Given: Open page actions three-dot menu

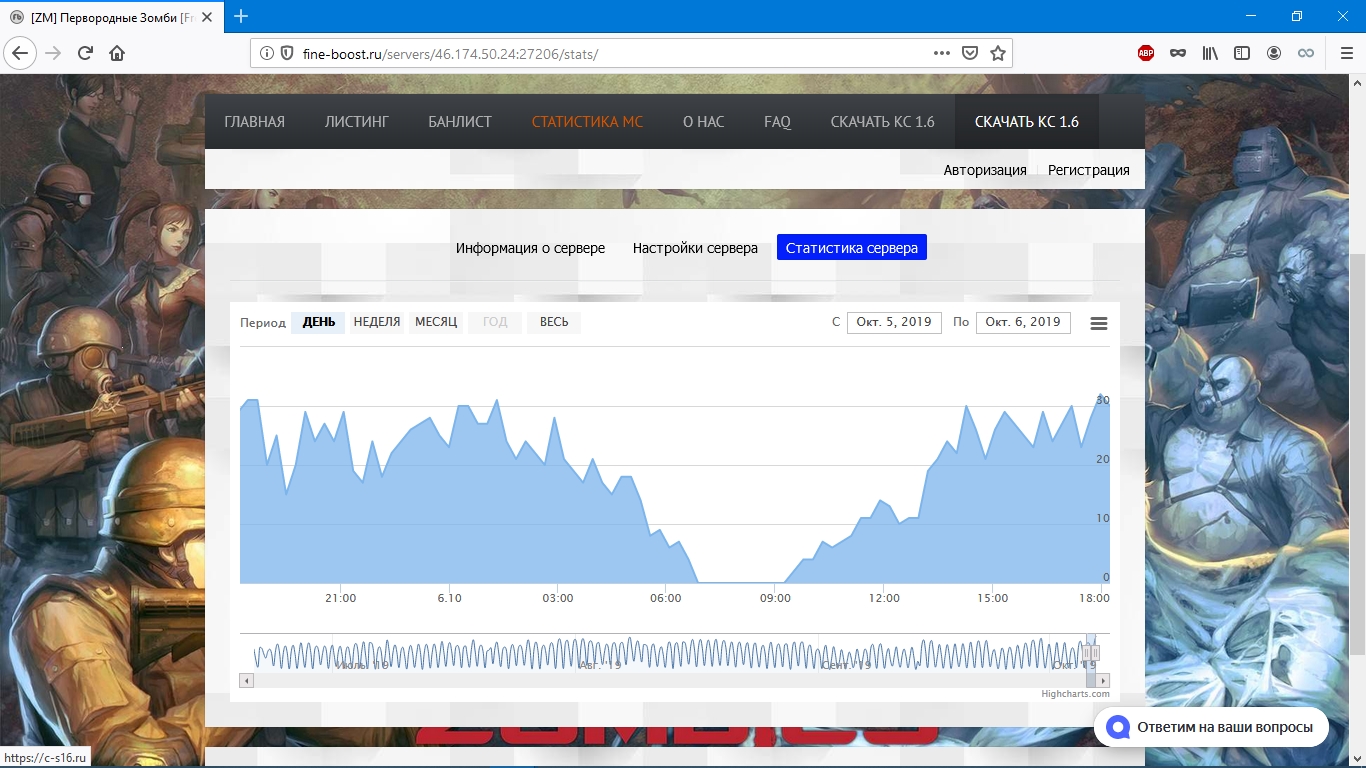Looking at the screenshot, I should pos(942,53).
